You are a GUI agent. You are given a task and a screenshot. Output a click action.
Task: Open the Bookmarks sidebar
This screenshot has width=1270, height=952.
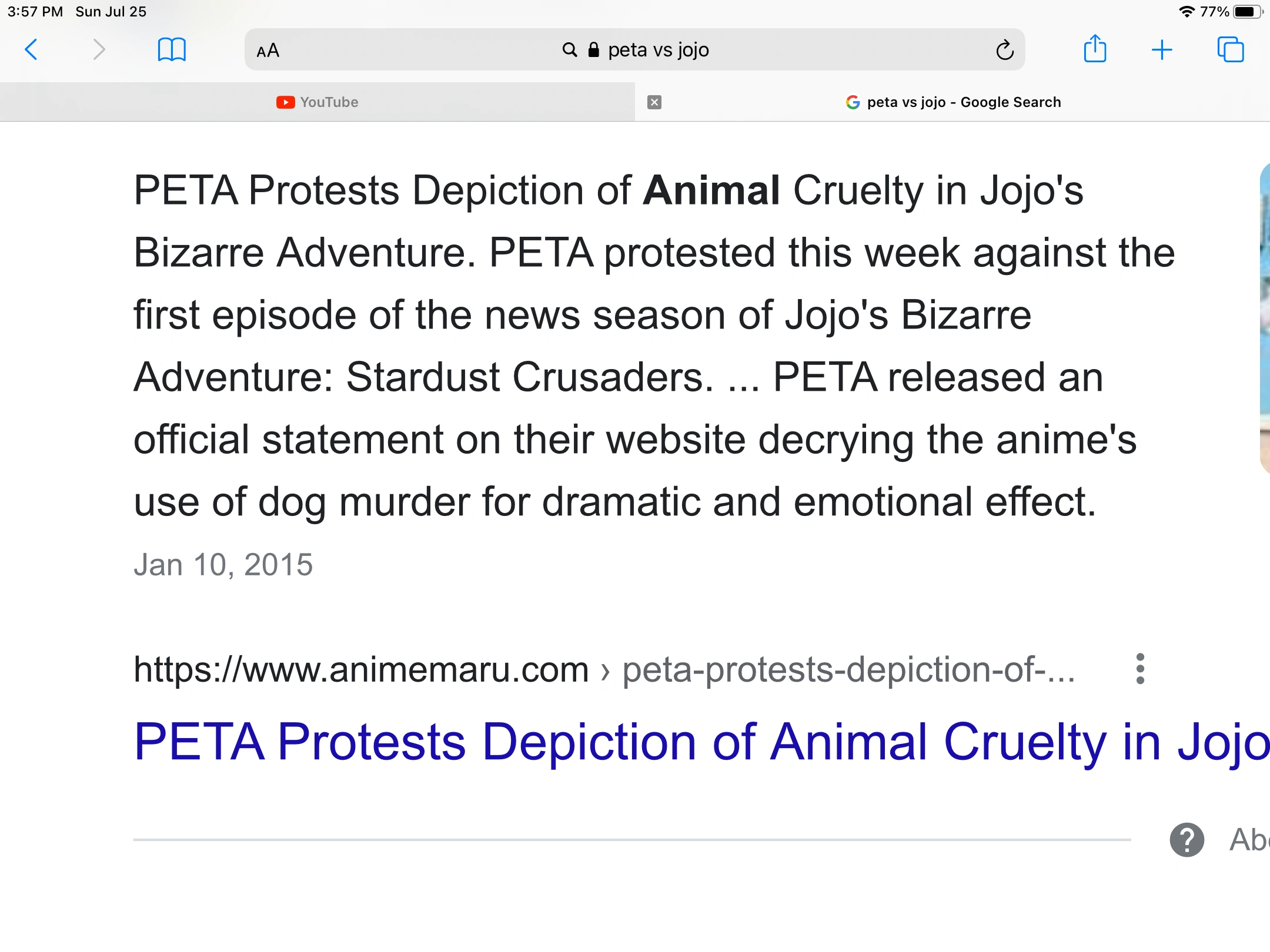pos(171,50)
